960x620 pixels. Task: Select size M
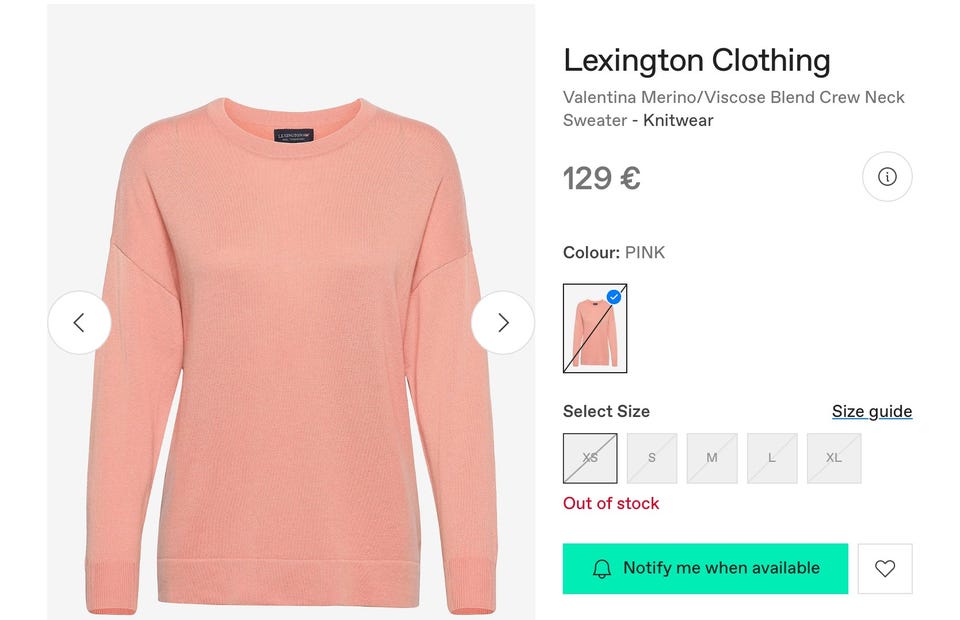712,458
